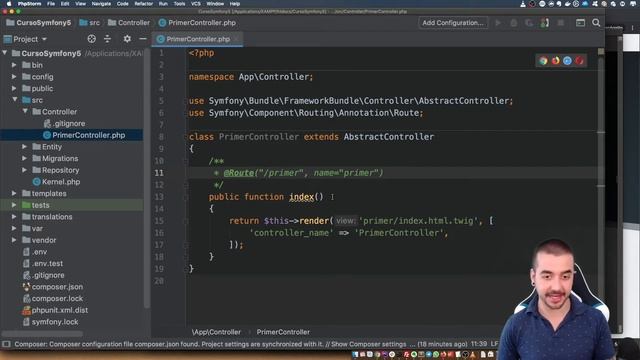Click the stop icon in run toolbar

coord(560,23)
